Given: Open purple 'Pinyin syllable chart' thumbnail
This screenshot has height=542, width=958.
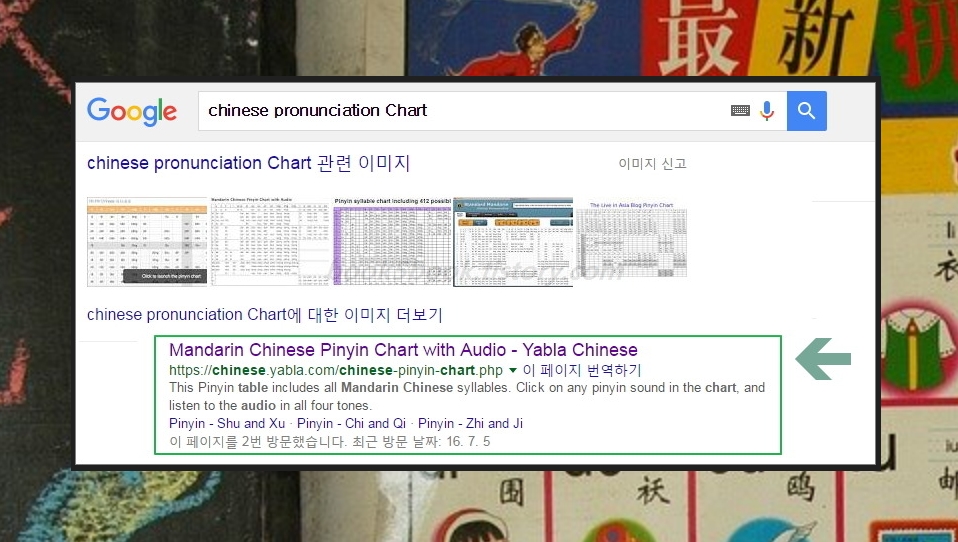Looking at the screenshot, I should 392,241.
